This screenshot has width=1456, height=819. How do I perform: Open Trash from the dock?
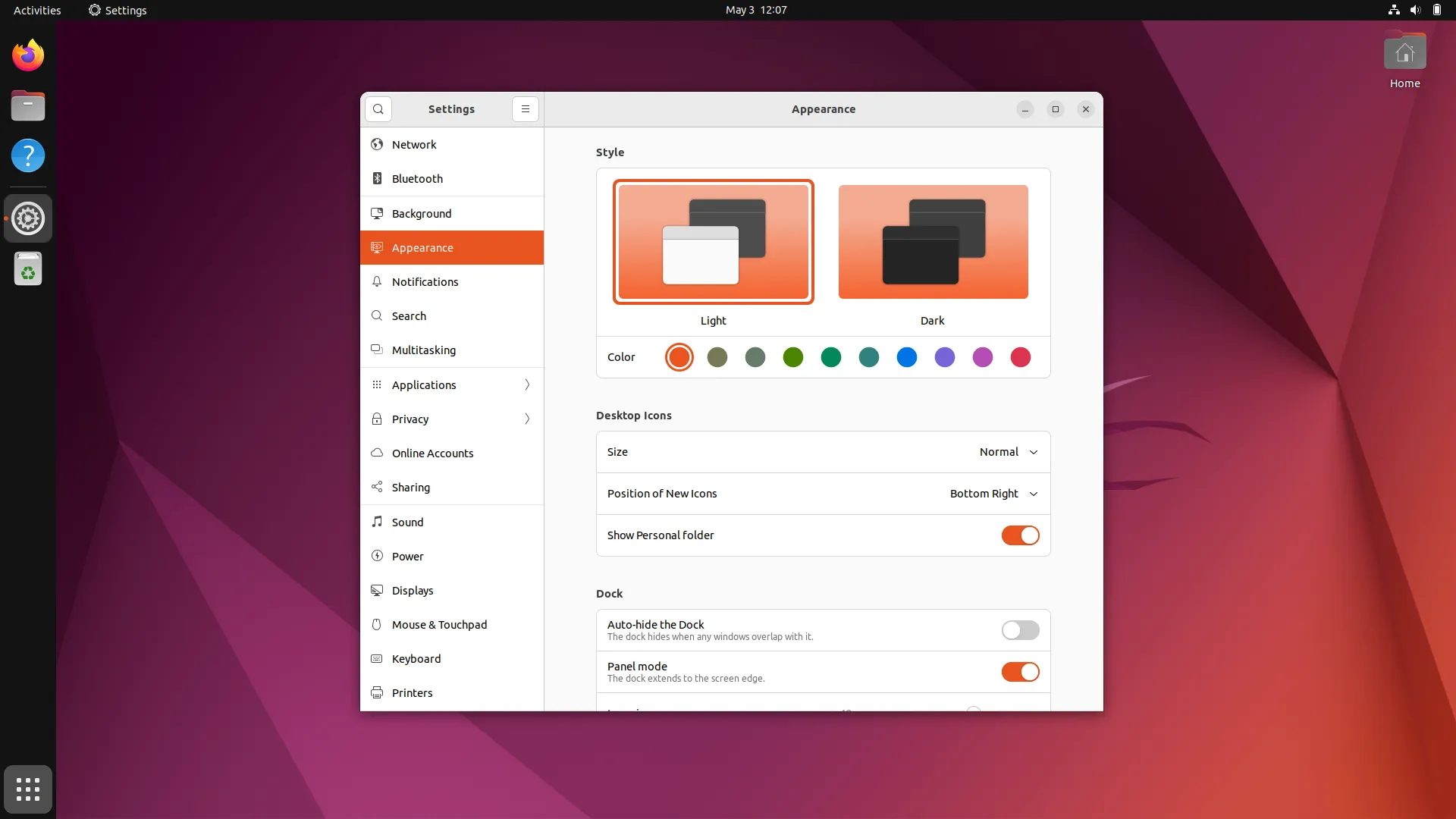click(28, 269)
